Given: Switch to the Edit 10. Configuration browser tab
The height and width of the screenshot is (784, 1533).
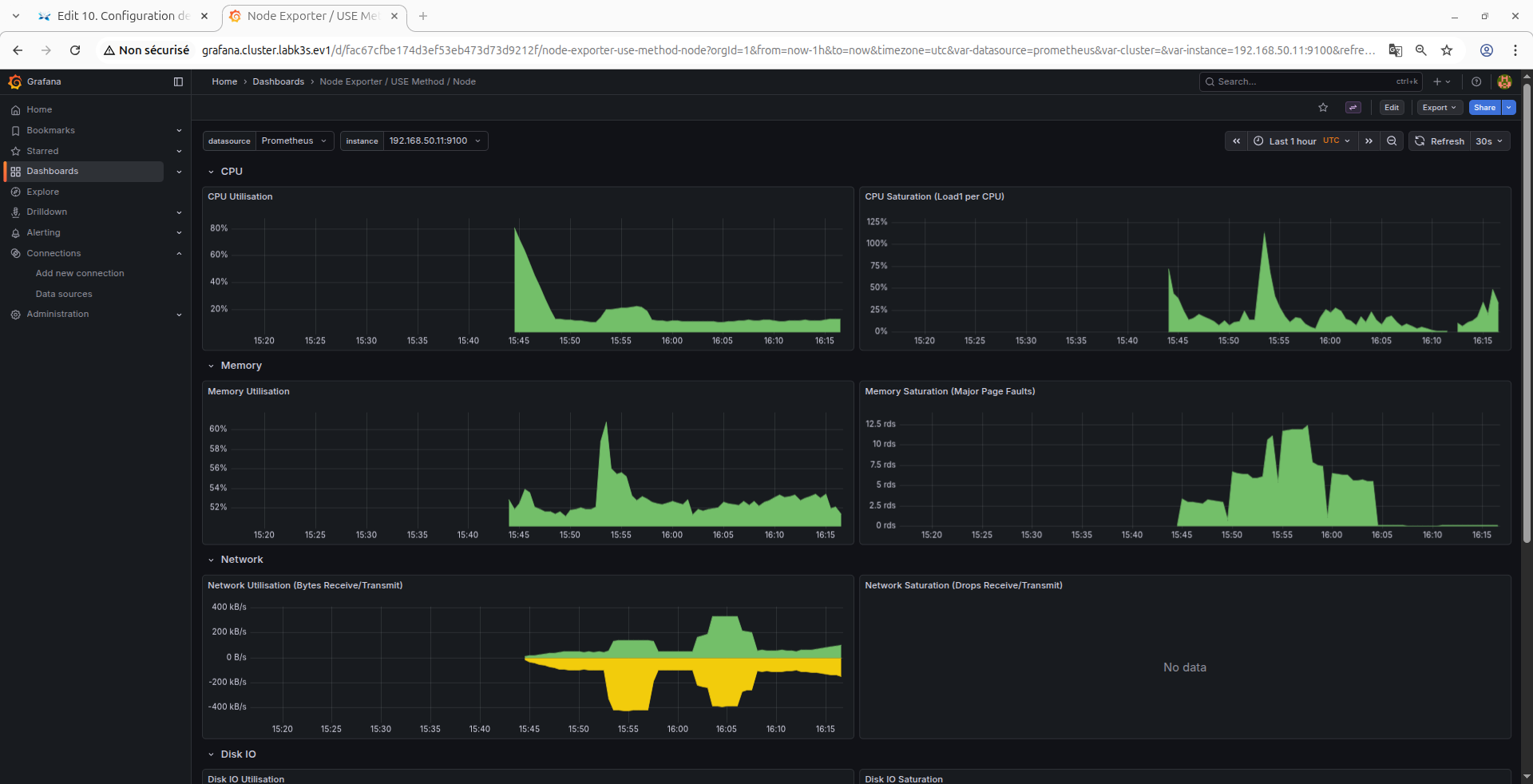Looking at the screenshot, I should (124, 16).
